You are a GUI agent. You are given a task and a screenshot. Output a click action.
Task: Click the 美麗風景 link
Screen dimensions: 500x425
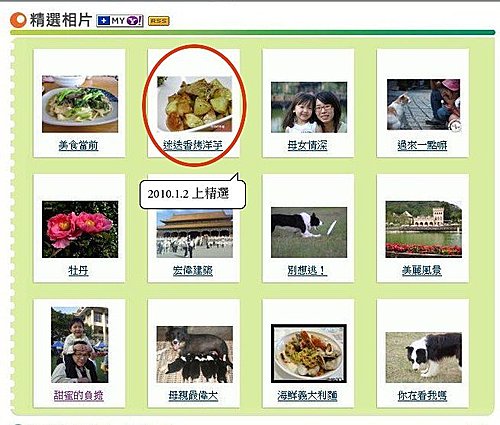click(422, 270)
